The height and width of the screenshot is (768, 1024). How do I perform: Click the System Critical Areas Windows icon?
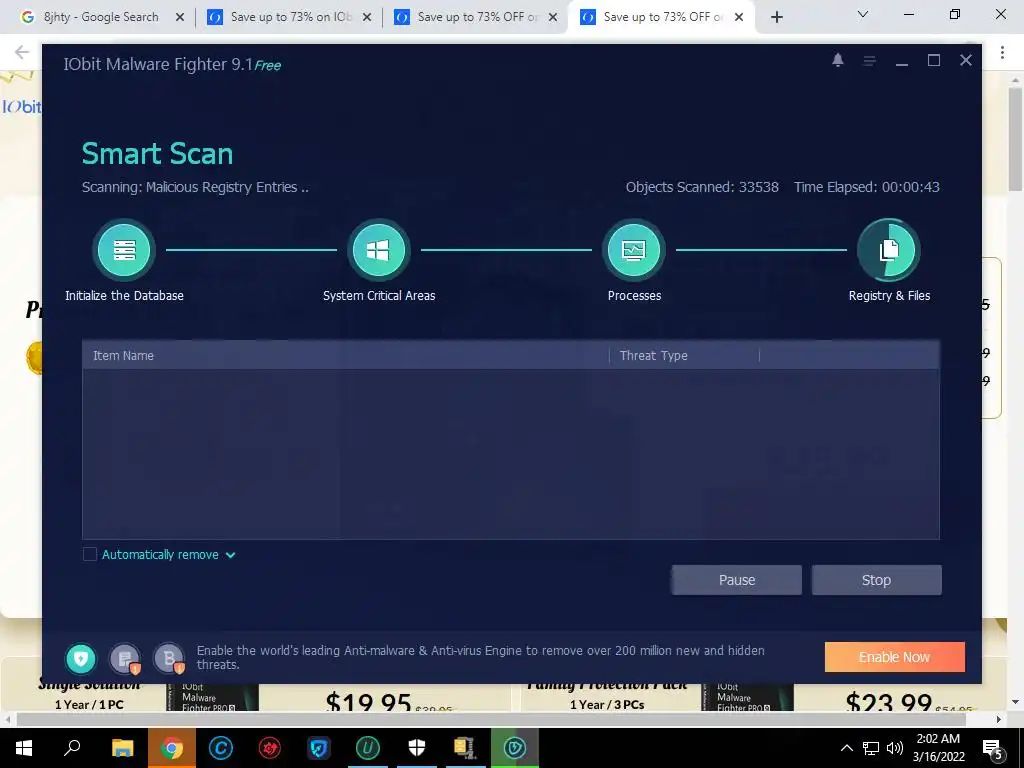click(378, 250)
